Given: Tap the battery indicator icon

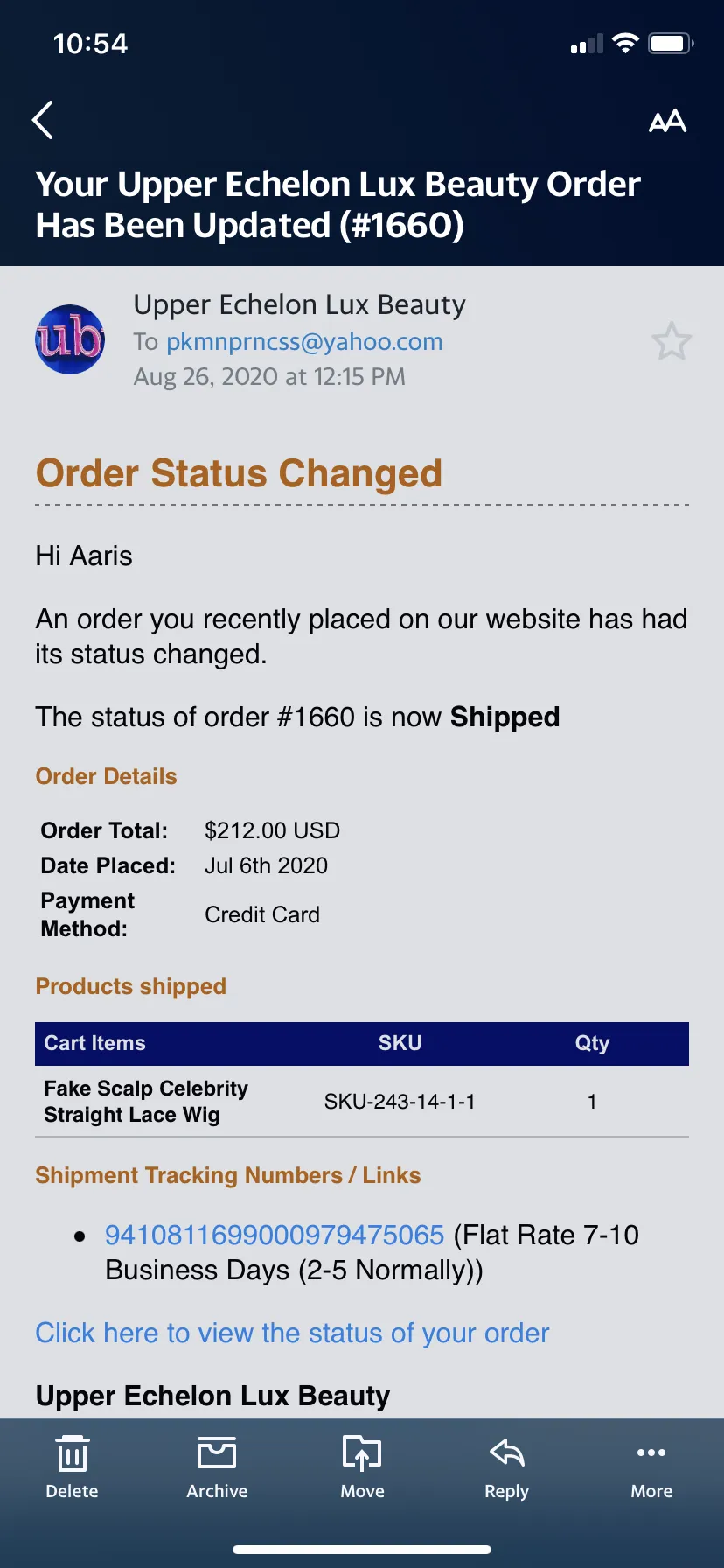Looking at the screenshot, I should [671, 43].
